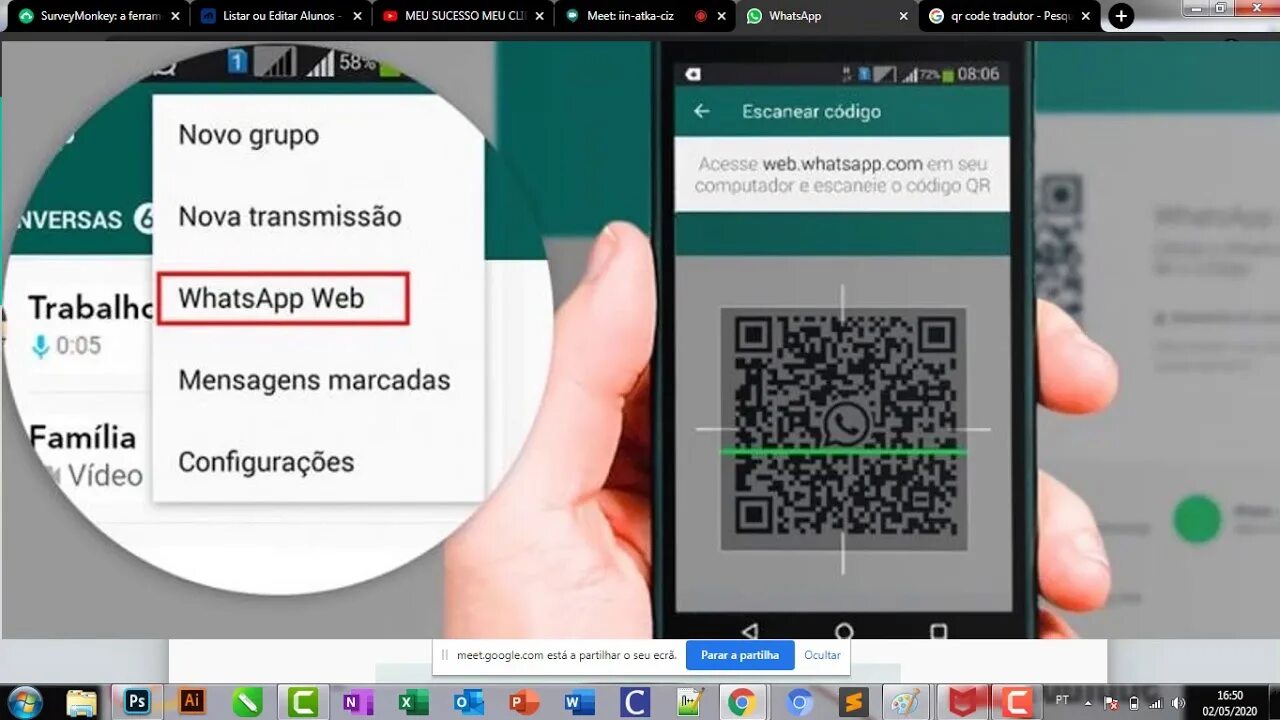Screen dimensions: 1280x720
Task: Close the Listar ou Editar Alunos tab
Action: [357, 16]
